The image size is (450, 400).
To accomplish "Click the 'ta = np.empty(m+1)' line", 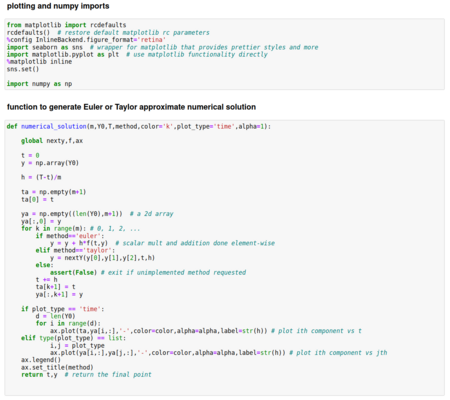I will point(54,192).
